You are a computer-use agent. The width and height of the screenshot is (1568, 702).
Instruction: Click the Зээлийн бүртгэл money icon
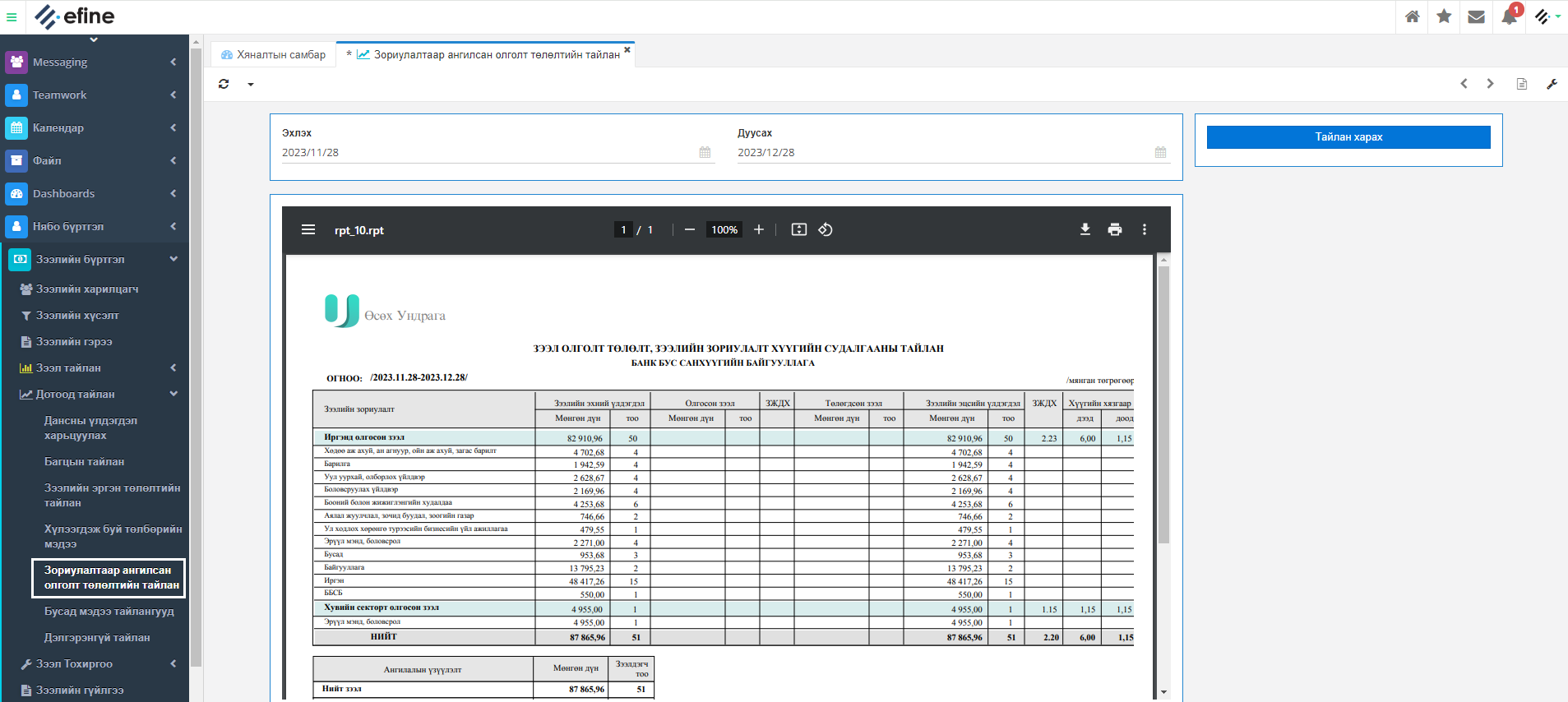click(20, 259)
